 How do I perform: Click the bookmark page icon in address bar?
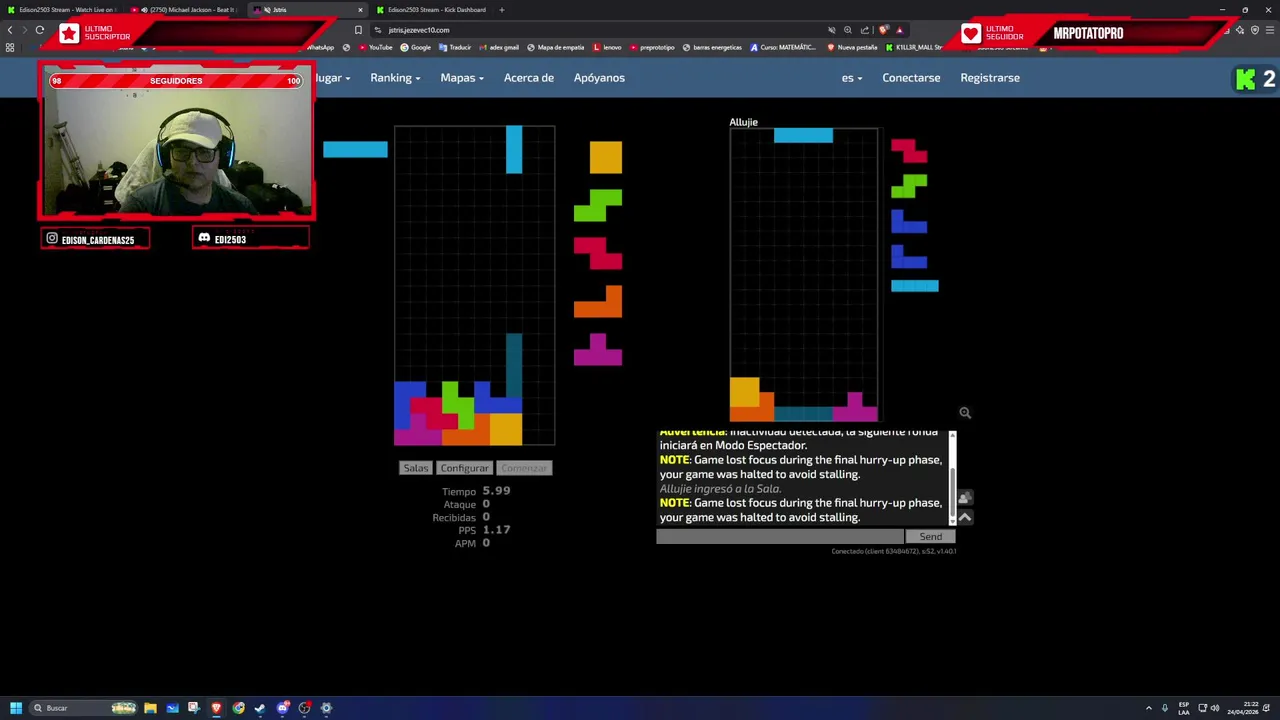tap(358, 30)
